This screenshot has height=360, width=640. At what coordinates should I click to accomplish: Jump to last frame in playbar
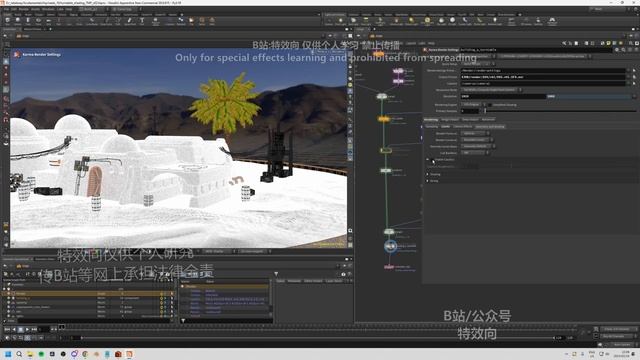point(34,329)
